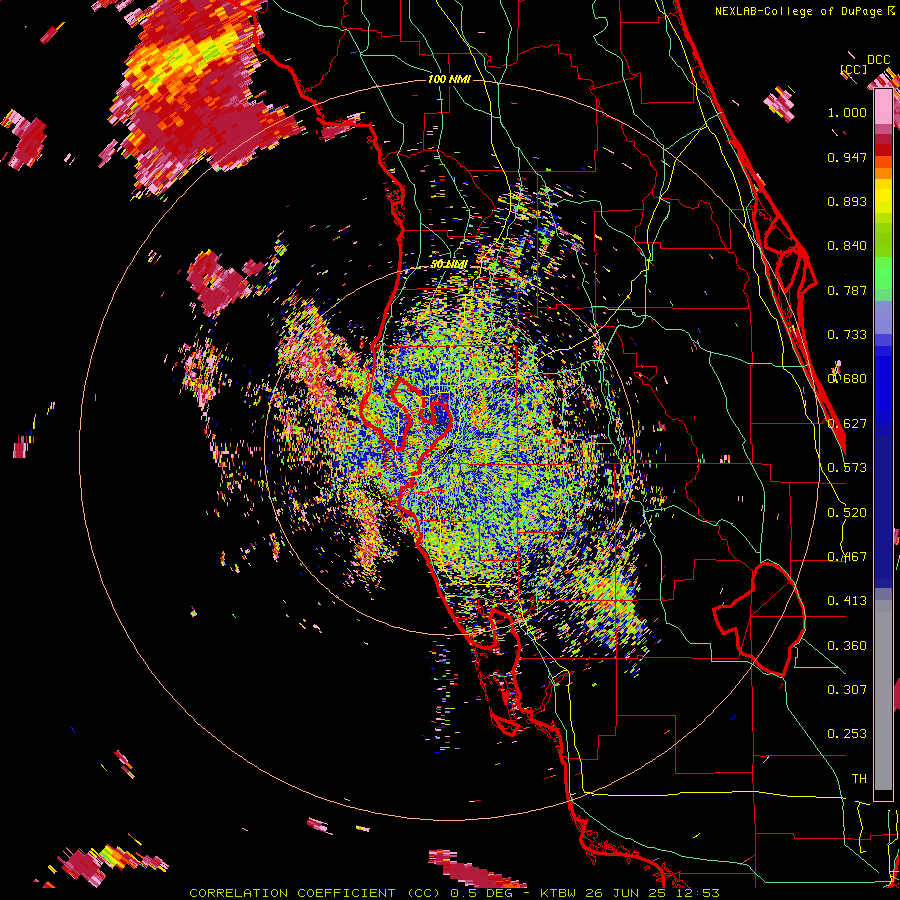Image resolution: width=900 pixels, height=900 pixels.
Task: Click the 0.947 scale value
Action: coord(847,157)
